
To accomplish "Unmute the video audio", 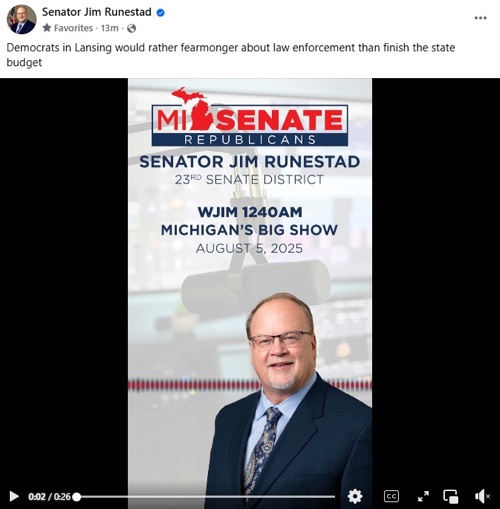I will pos(482,496).
